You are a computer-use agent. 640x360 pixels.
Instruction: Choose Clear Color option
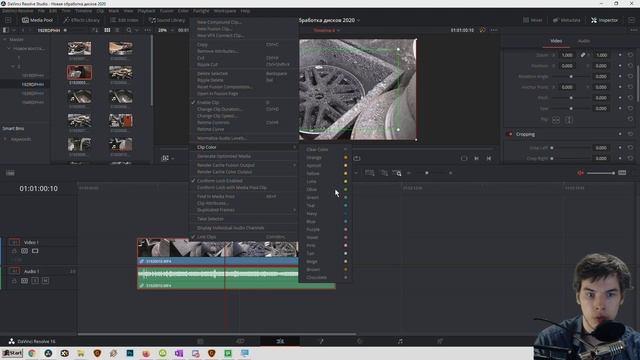point(326,149)
